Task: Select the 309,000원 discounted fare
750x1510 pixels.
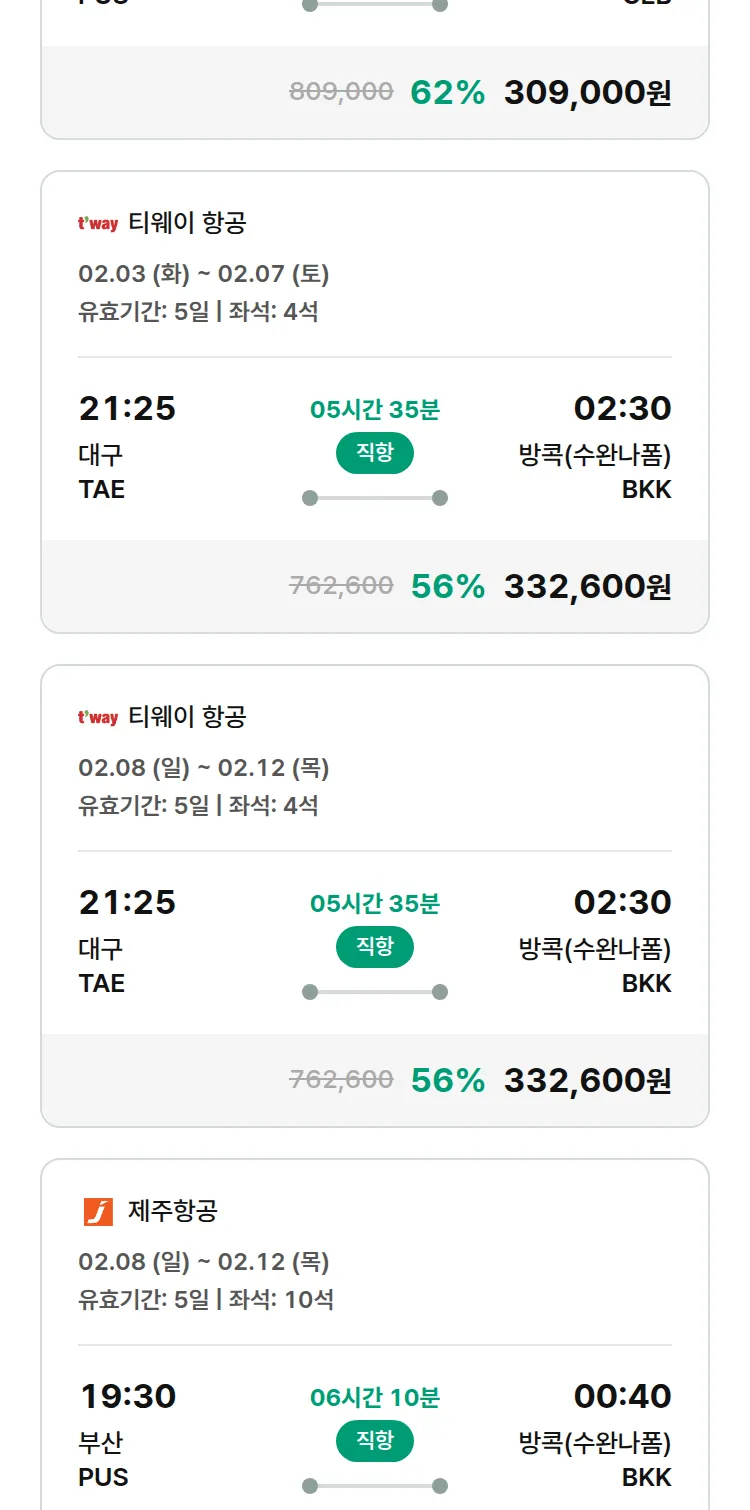Action: [587, 93]
